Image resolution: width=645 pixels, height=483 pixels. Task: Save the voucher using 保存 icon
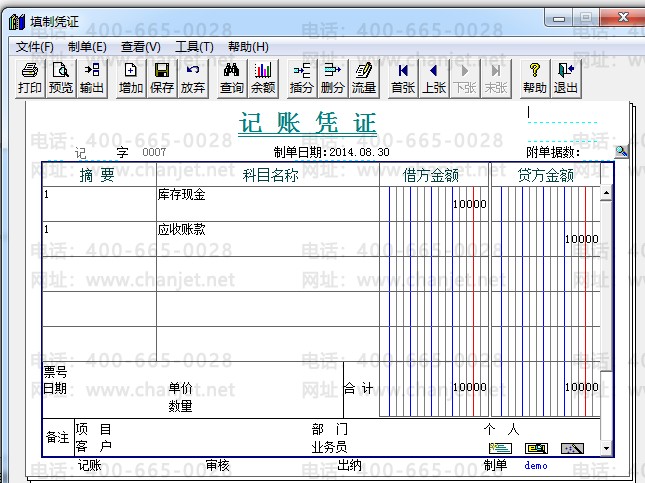coord(161,77)
